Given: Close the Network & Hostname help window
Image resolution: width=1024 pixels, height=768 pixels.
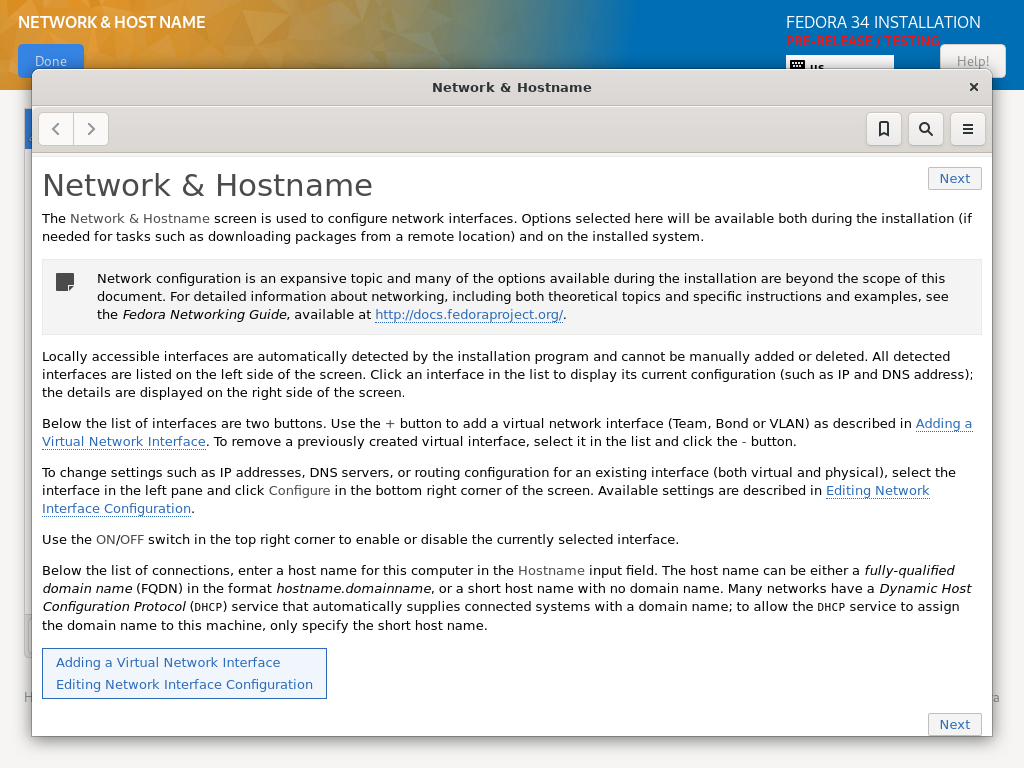Looking at the screenshot, I should 974,87.
